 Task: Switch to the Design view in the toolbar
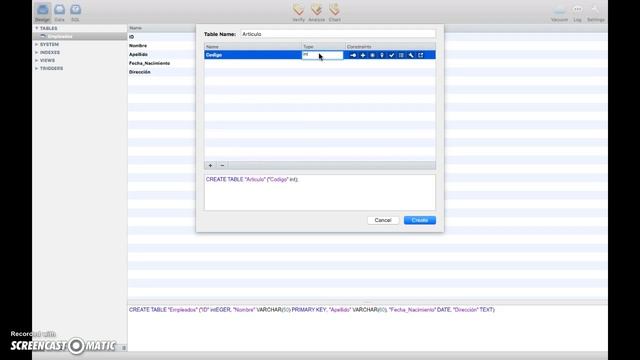(x=42, y=12)
